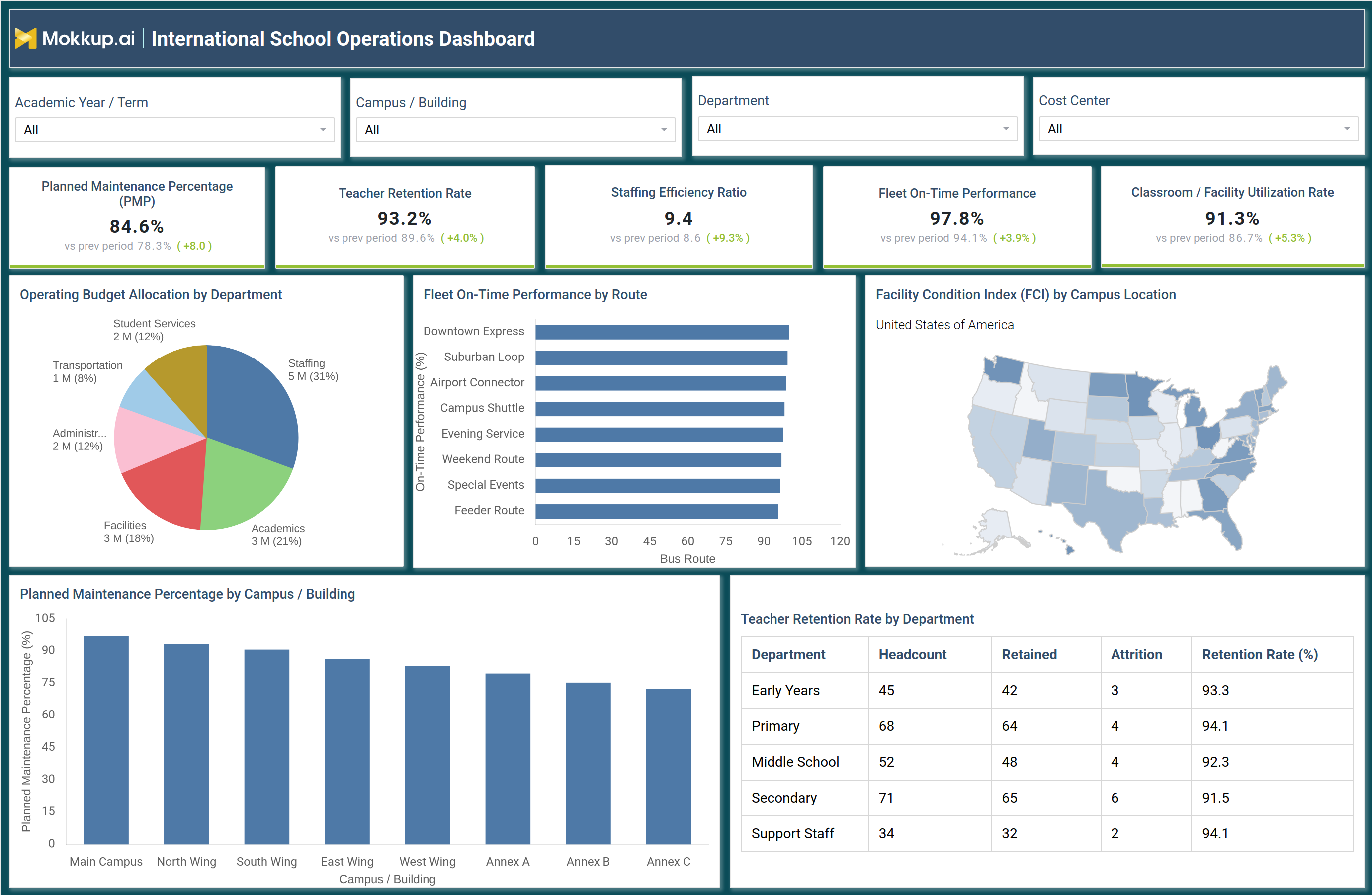
Task: Open the Campus / Building filter dropdown
Action: click(515, 130)
